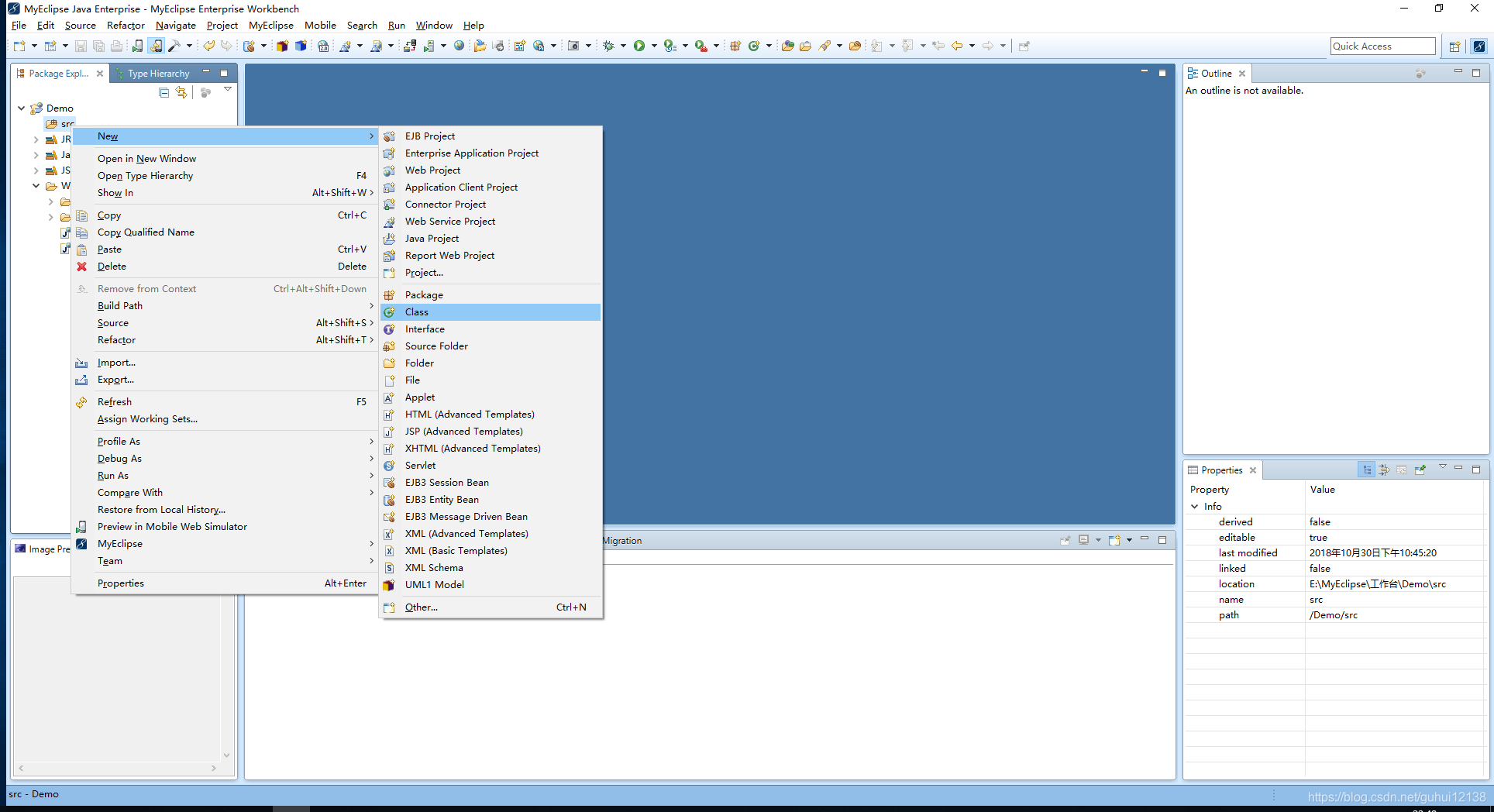Click the red Delete X icon
Image resolution: width=1494 pixels, height=812 pixels.
tap(81, 267)
